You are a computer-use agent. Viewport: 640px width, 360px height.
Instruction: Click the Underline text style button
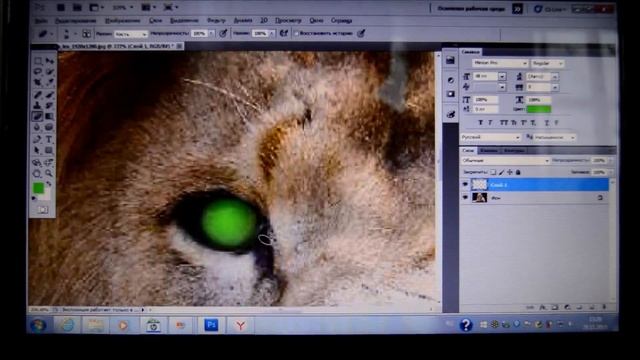click(547, 122)
